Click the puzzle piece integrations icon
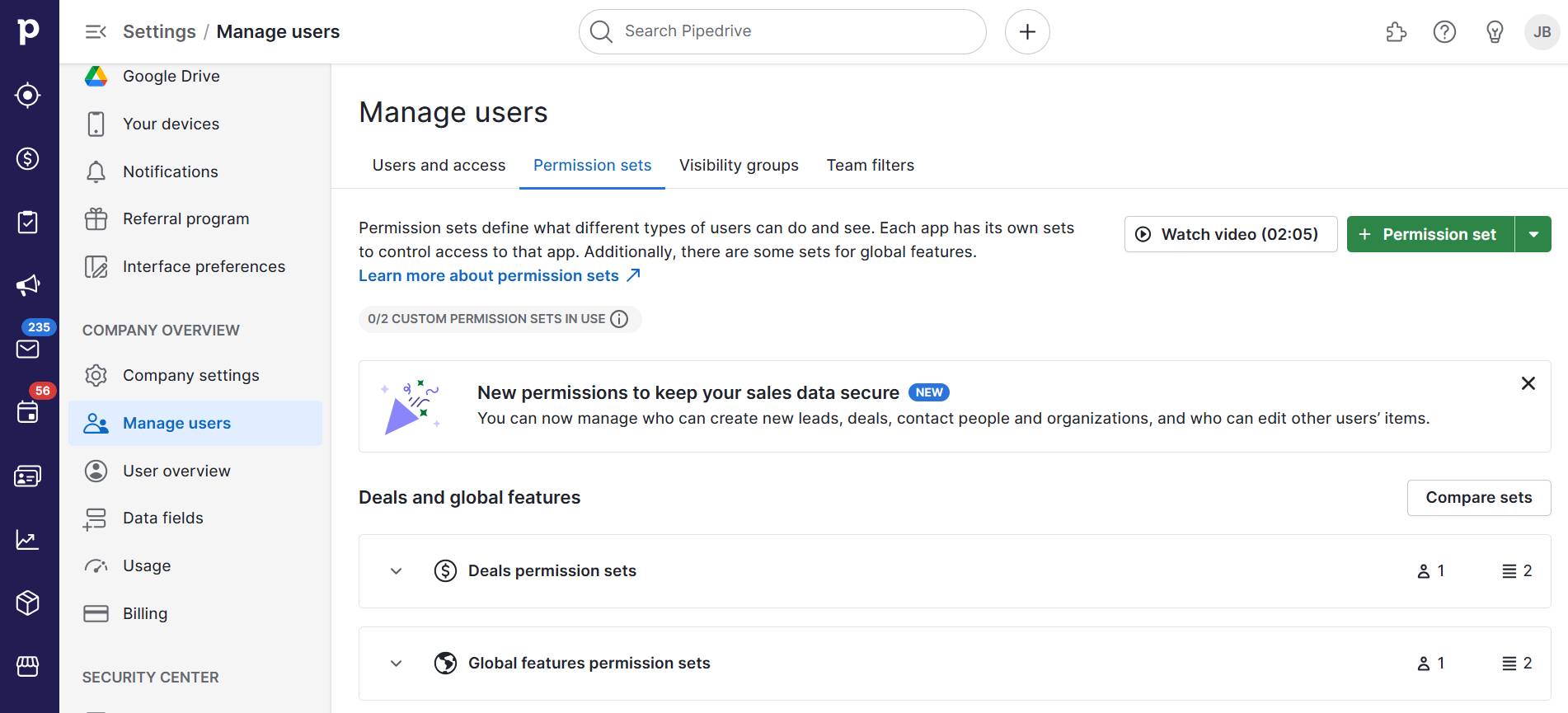The width and height of the screenshot is (1568, 713). (1396, 32)
